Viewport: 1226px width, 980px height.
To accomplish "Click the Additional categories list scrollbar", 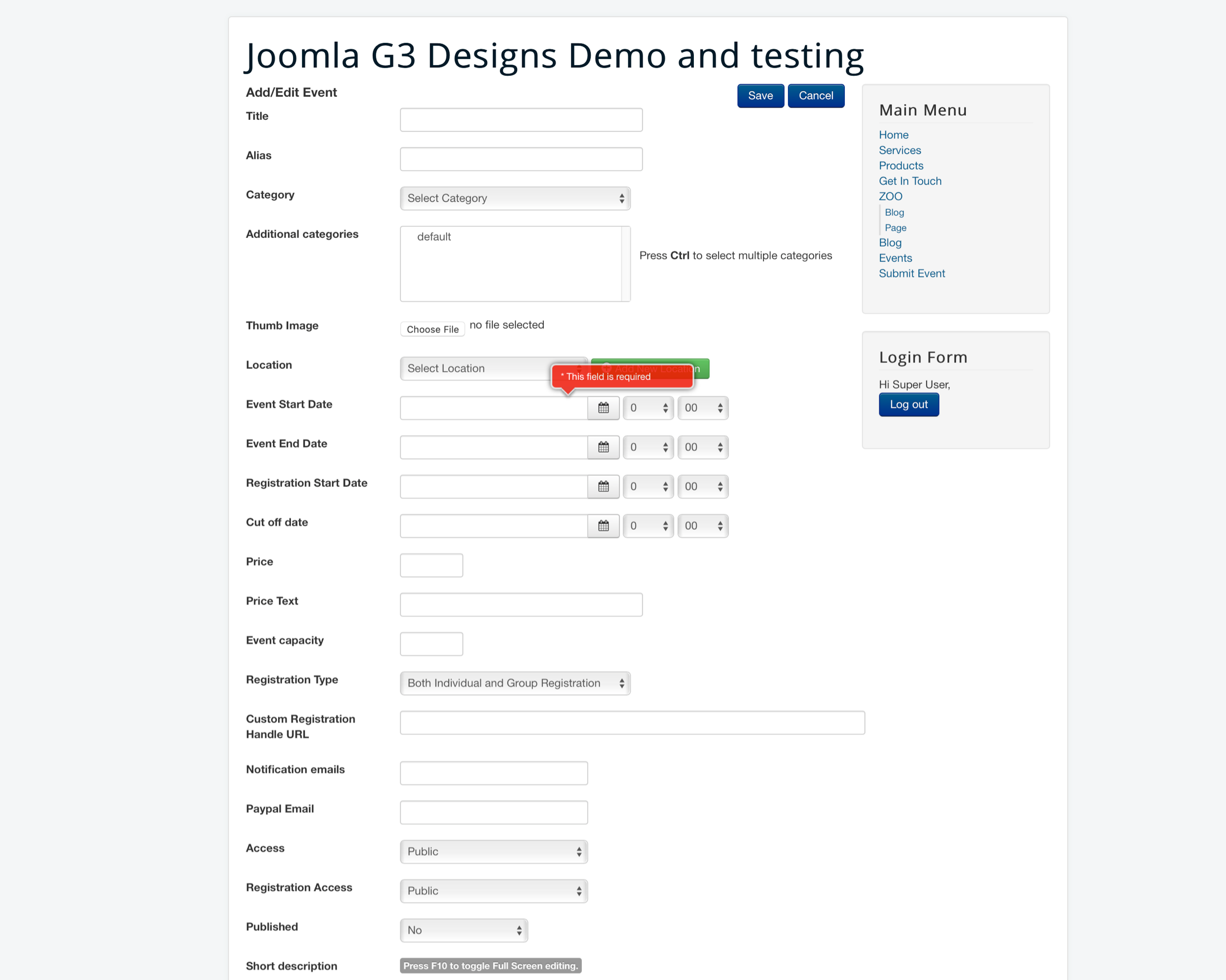I will [625, 264].
